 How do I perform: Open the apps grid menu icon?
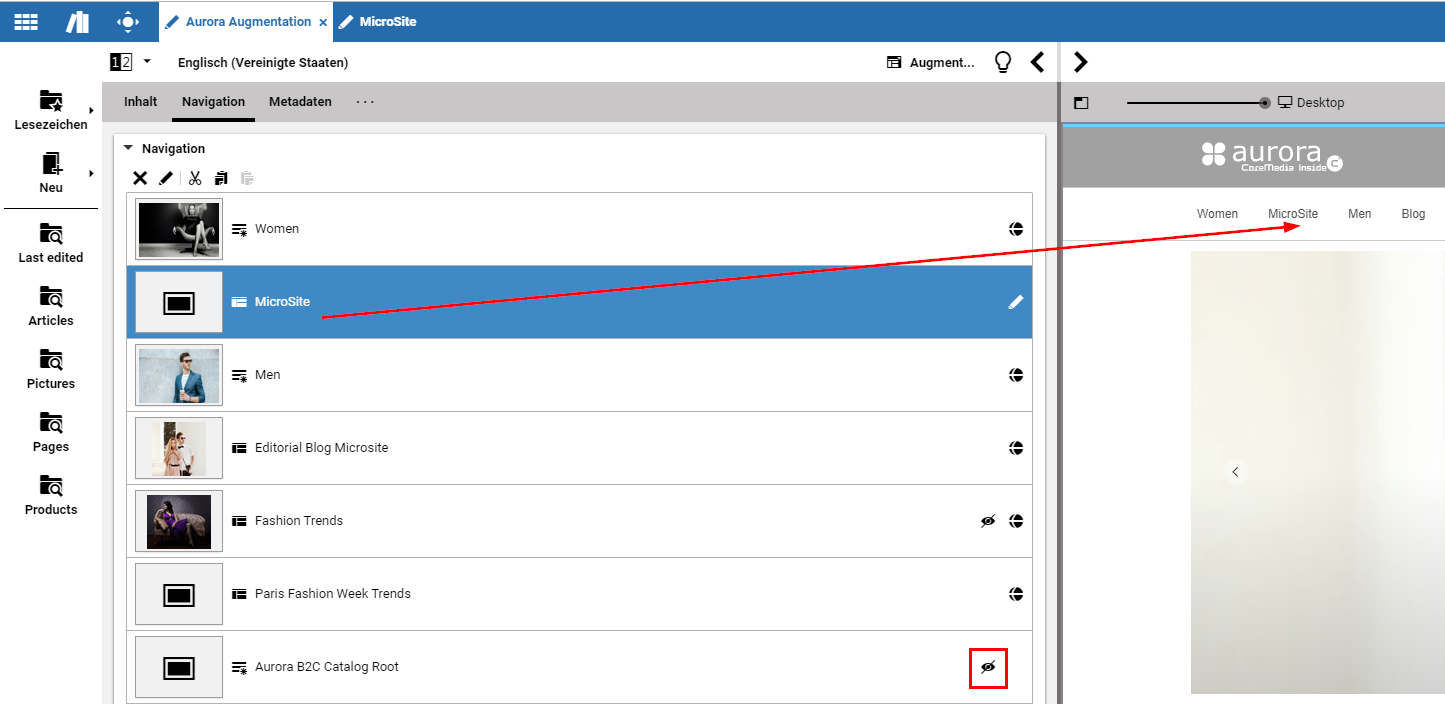pos(26,21)
